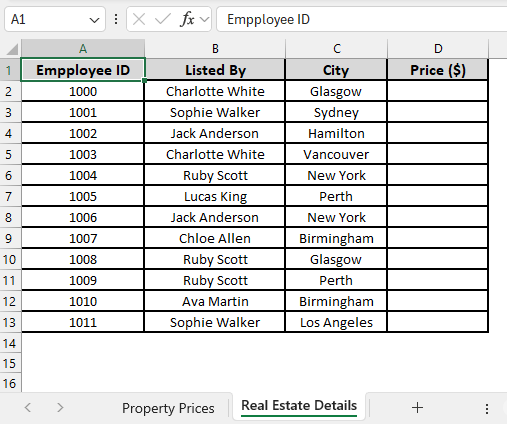Select column D header
507x424 pixels.
coord(438,49)
